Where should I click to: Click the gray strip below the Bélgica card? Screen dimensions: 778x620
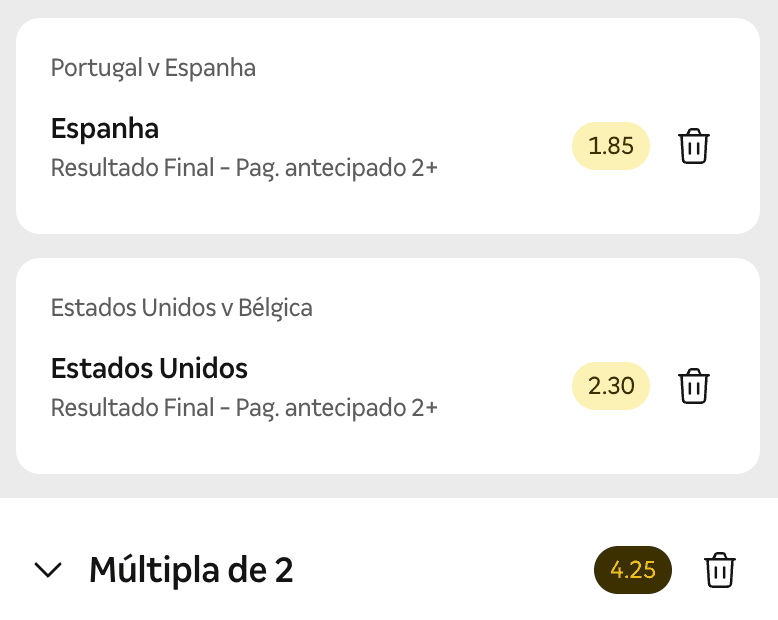388,486
